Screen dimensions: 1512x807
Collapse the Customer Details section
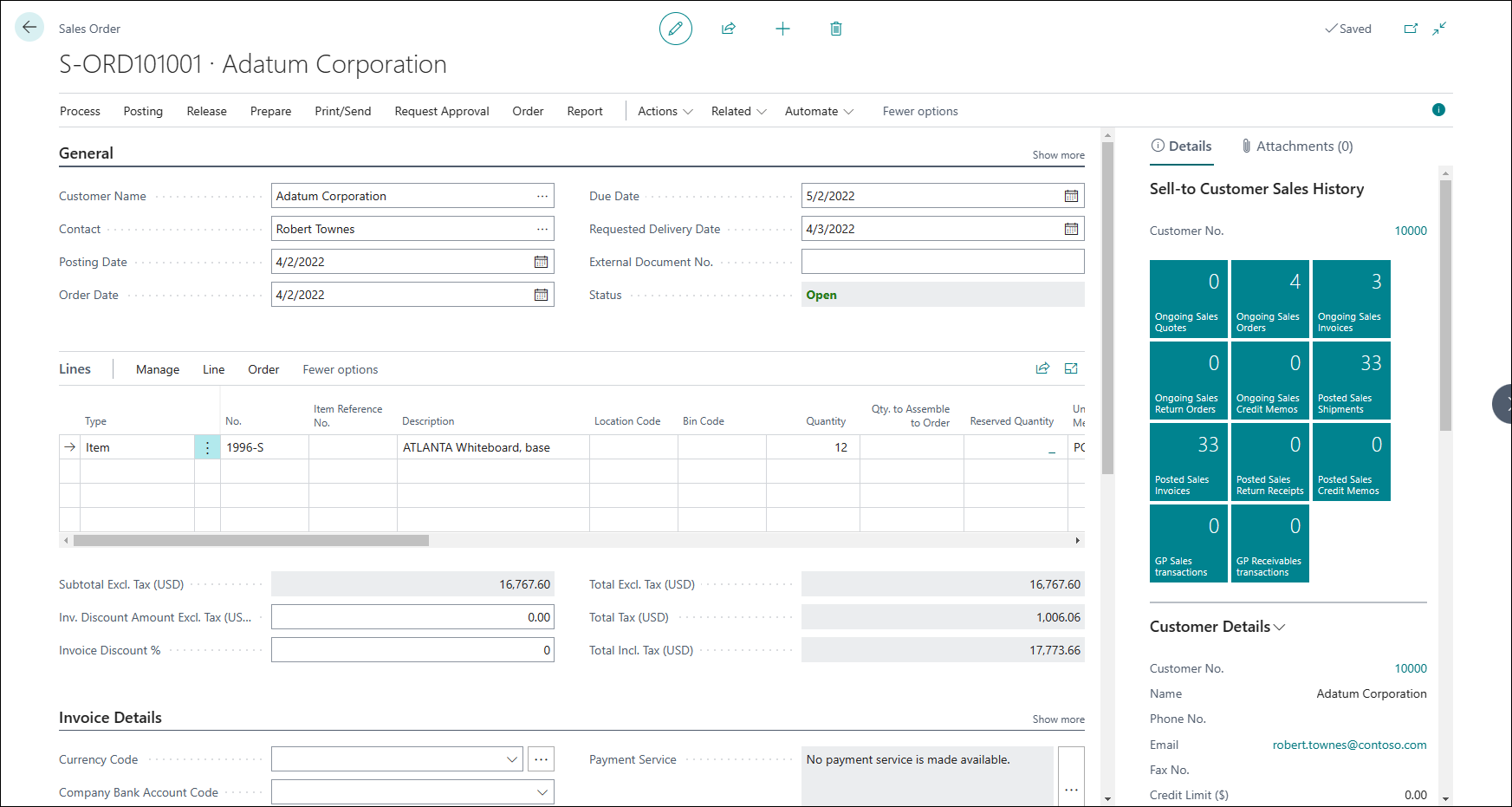1217,627
